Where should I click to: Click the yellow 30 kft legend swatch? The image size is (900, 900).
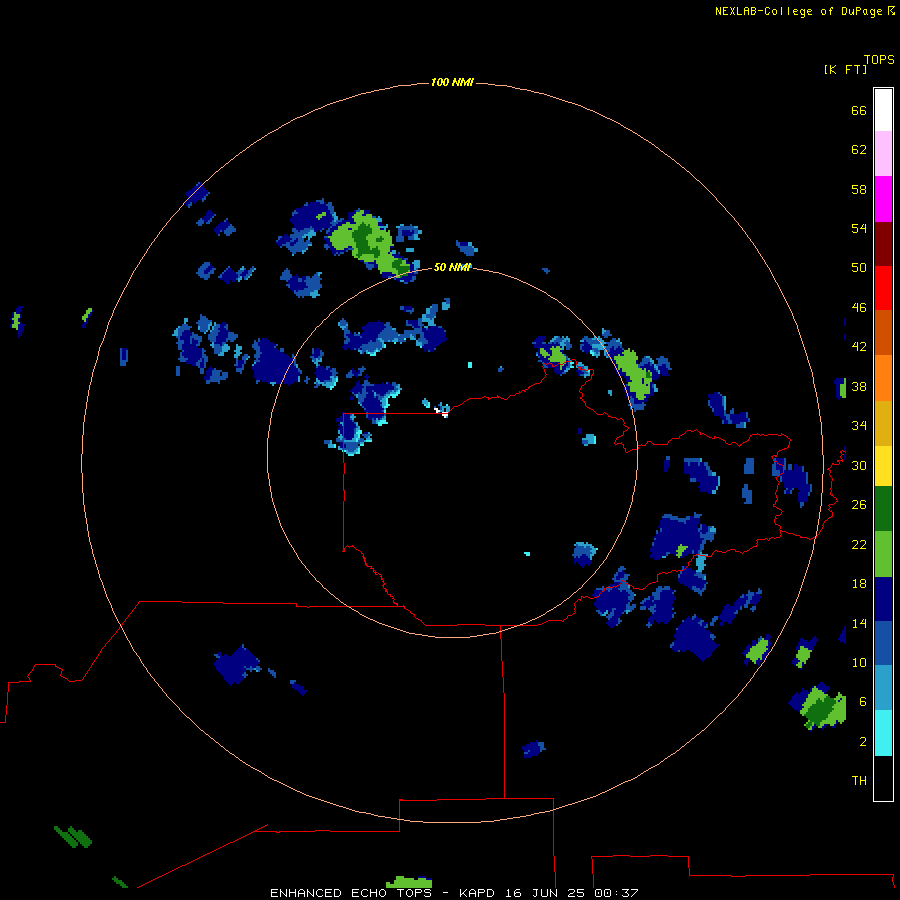pyautogui.click(x=883, y=466)
